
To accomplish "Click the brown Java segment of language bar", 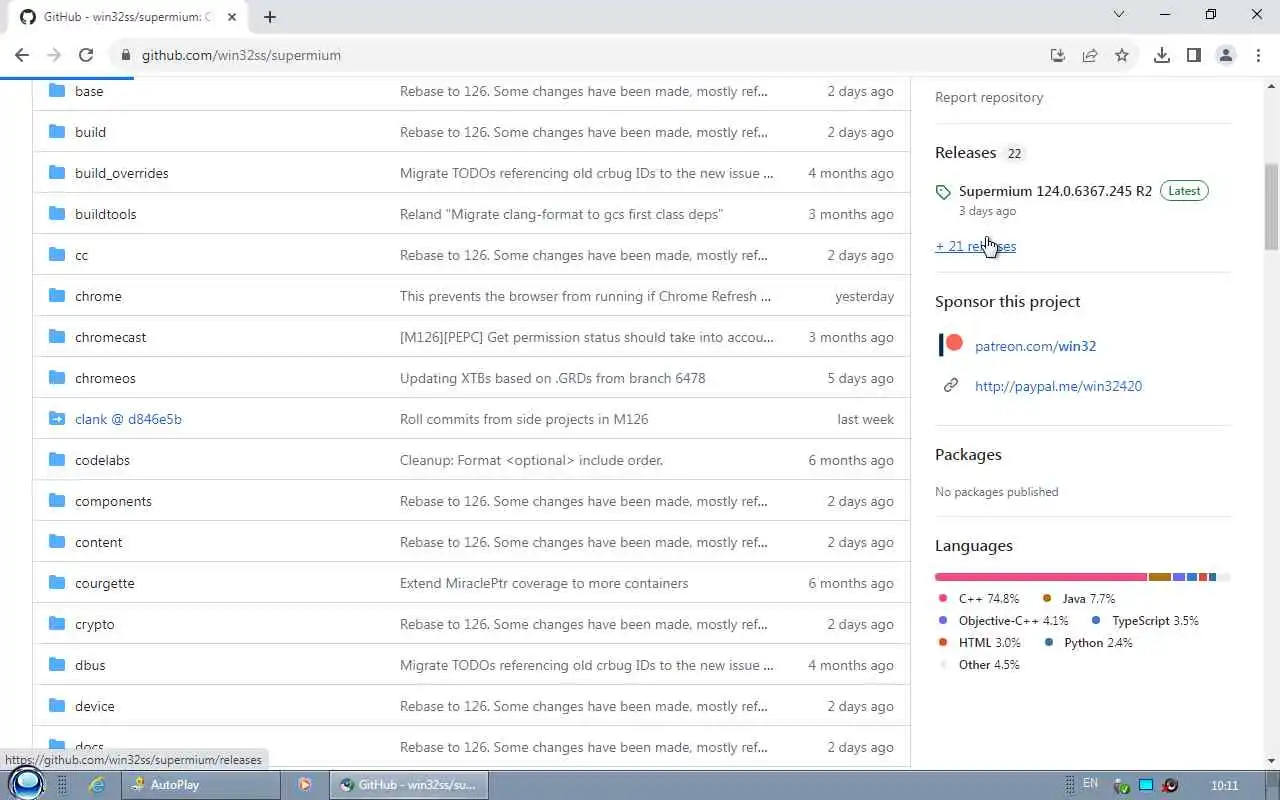I will click(1160, 577).
